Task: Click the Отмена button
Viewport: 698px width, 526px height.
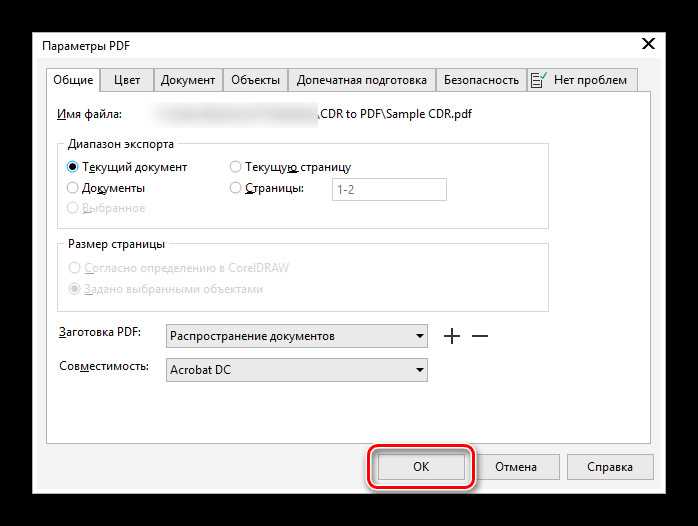Action: [x=516, y=467]
